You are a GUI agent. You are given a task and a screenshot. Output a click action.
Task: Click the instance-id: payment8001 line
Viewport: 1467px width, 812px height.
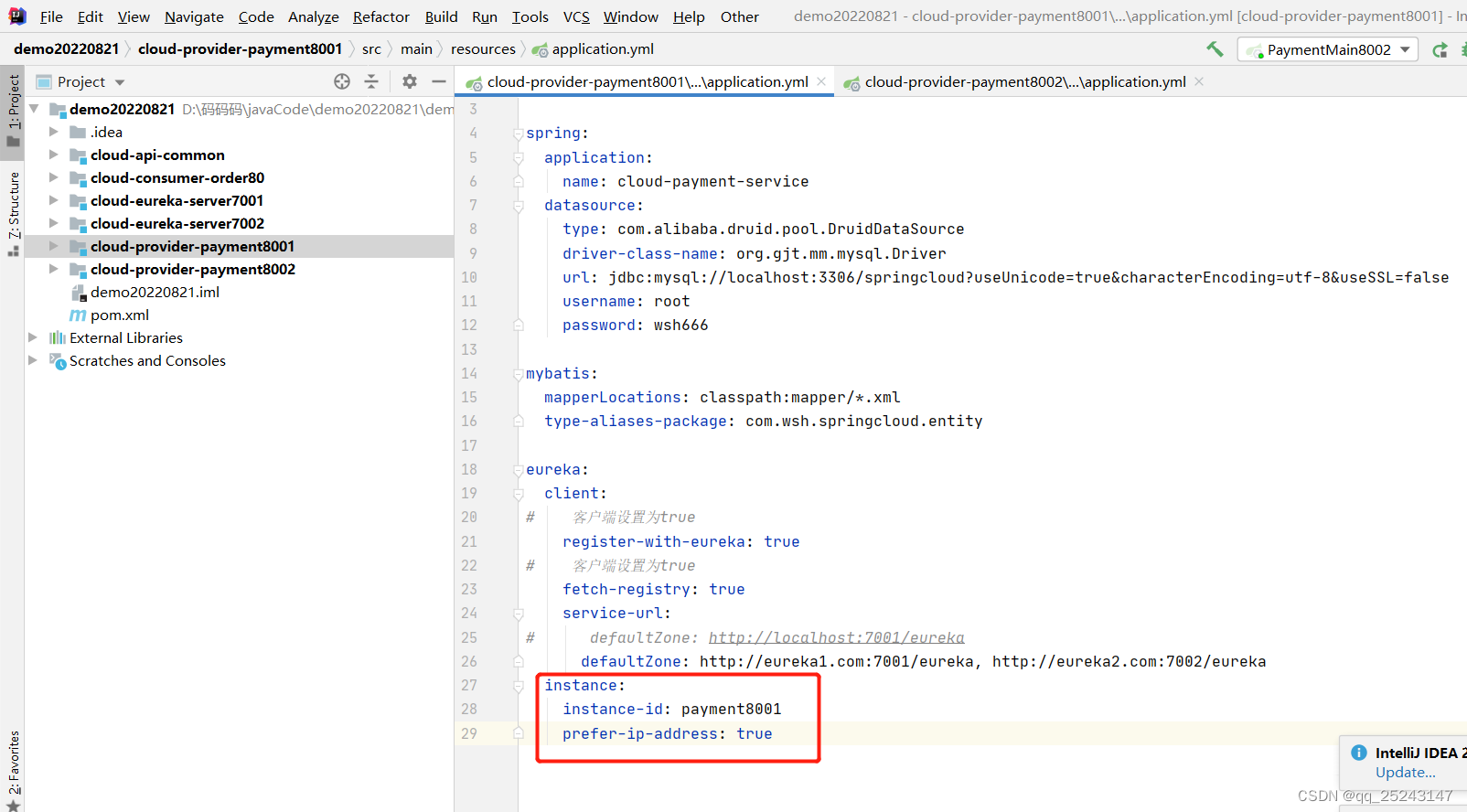pos(671,709)
